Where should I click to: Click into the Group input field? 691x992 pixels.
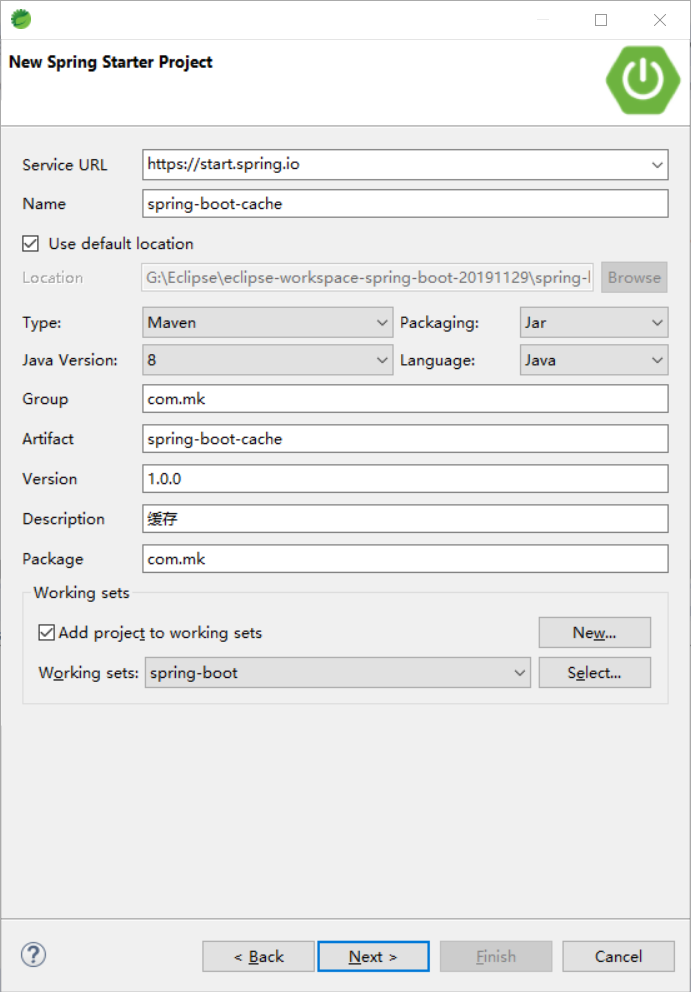click(405, 399)
